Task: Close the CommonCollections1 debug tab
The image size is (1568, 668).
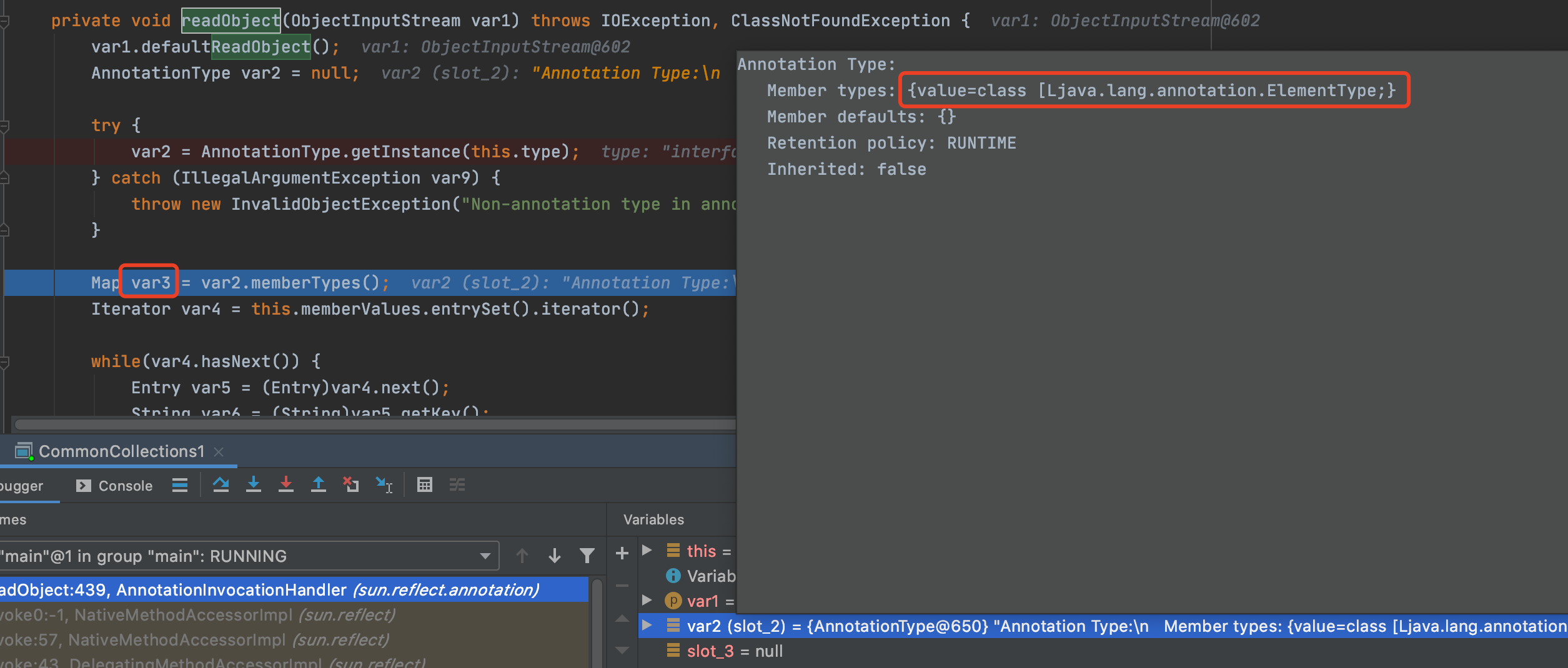Action: (x=219, y=452)
